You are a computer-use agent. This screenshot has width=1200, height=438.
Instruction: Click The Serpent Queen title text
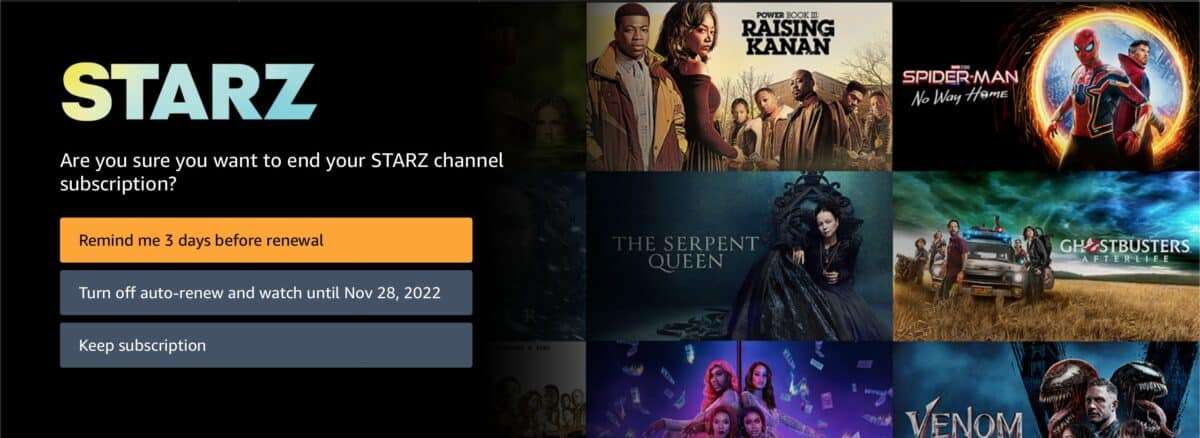click(685, 252)
